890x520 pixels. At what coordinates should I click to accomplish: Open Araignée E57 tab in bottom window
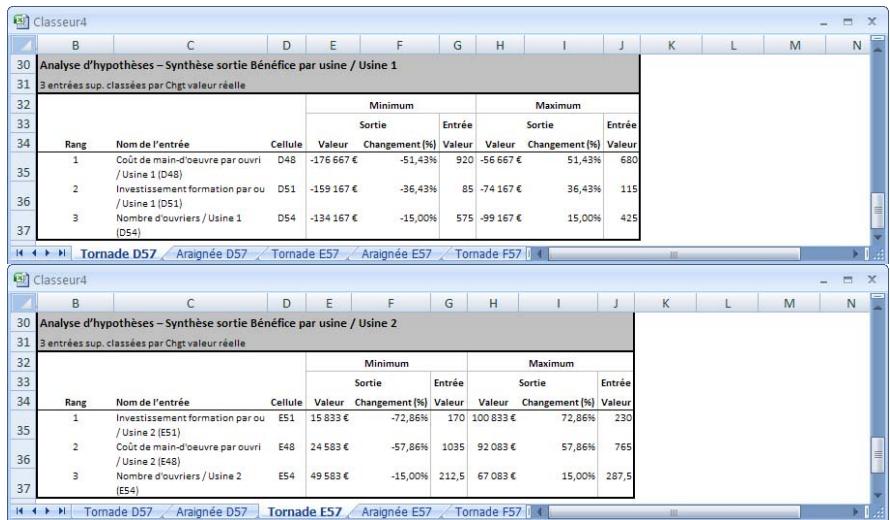click(x=396, y=511)
